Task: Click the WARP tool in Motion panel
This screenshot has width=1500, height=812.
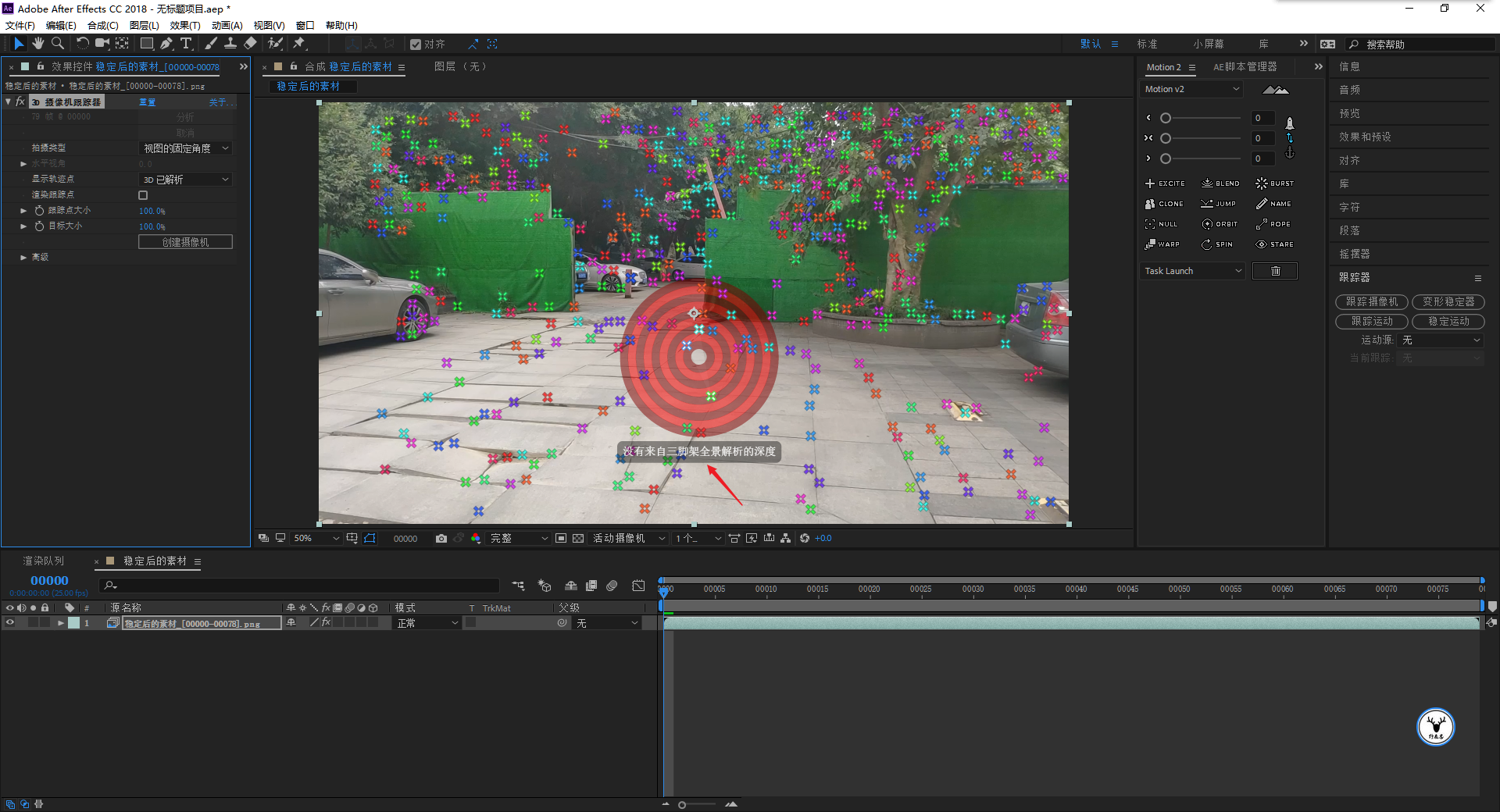Action: (x=1162, y=244)
